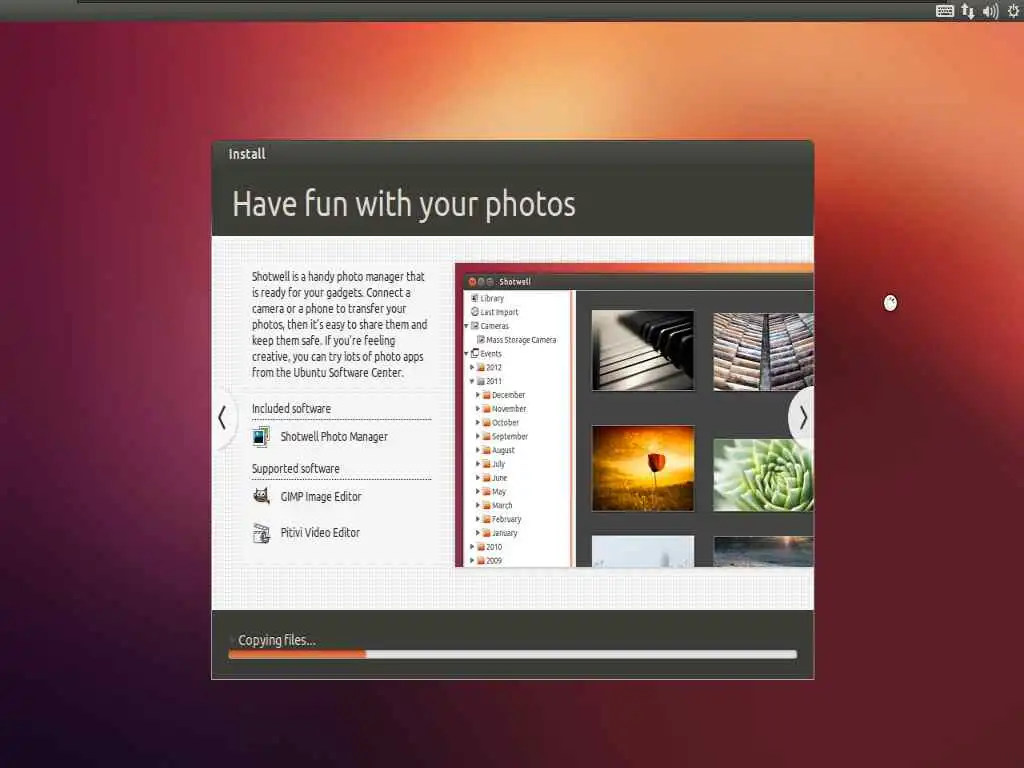
Task: Click the Pitivi Video Editor icon
Action: click(x=261, y=533)
